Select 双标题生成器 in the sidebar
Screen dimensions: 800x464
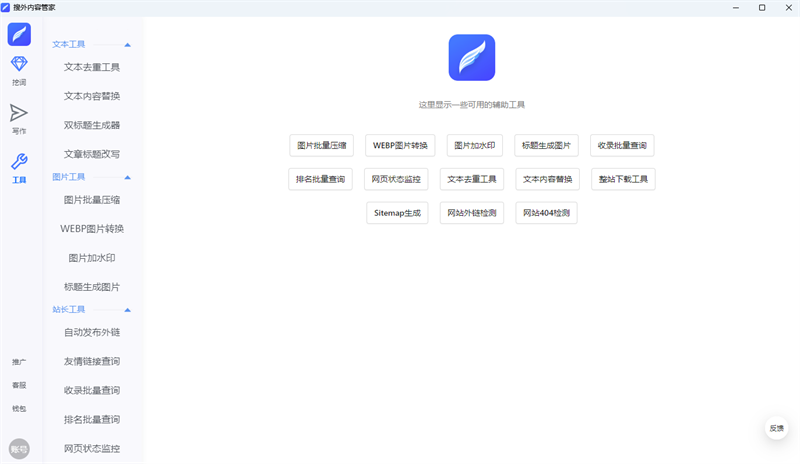click(x=92, y=125)
